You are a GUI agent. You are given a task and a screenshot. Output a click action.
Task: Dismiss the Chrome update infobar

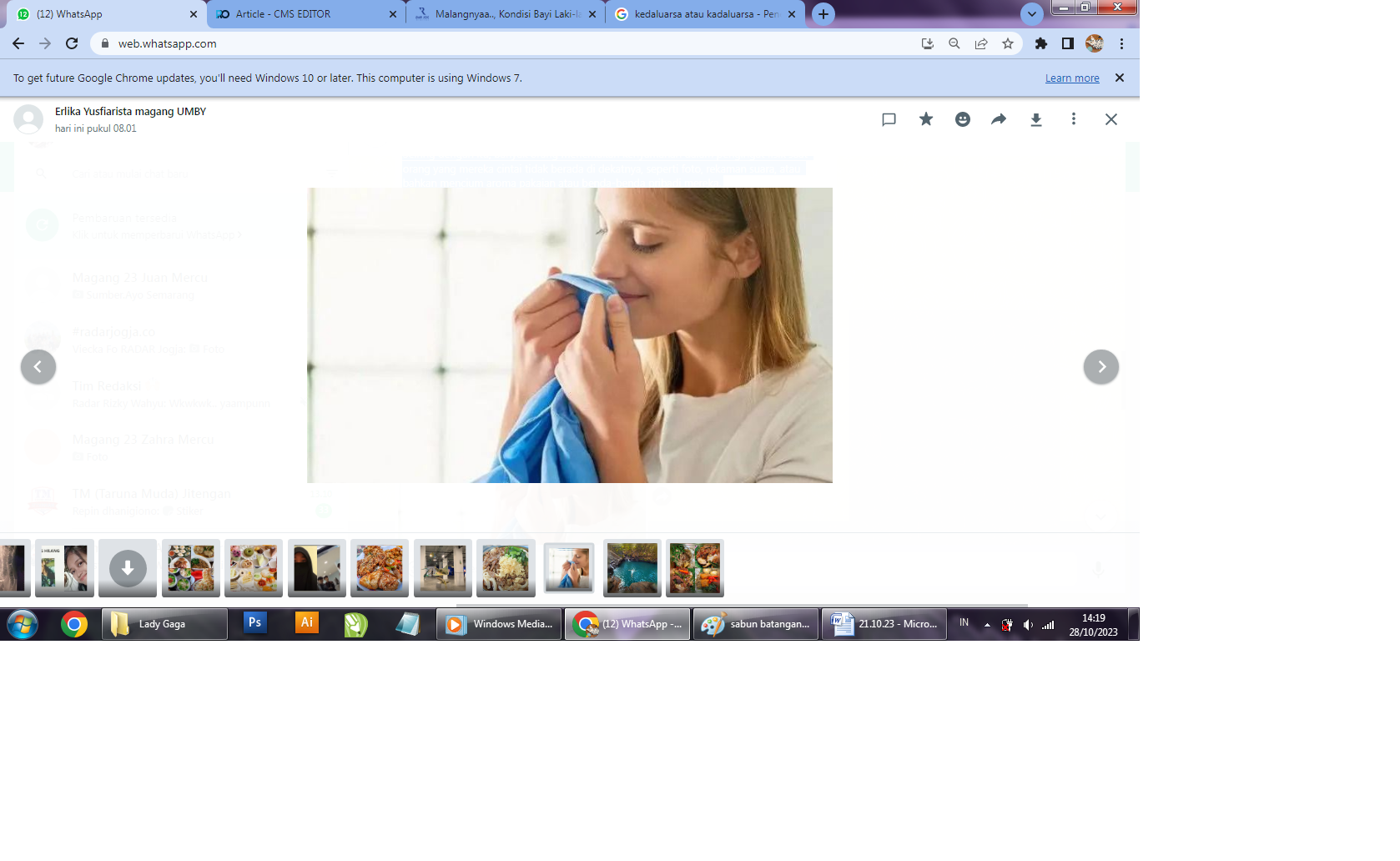pyautogui.click(x=1120, y=78)
